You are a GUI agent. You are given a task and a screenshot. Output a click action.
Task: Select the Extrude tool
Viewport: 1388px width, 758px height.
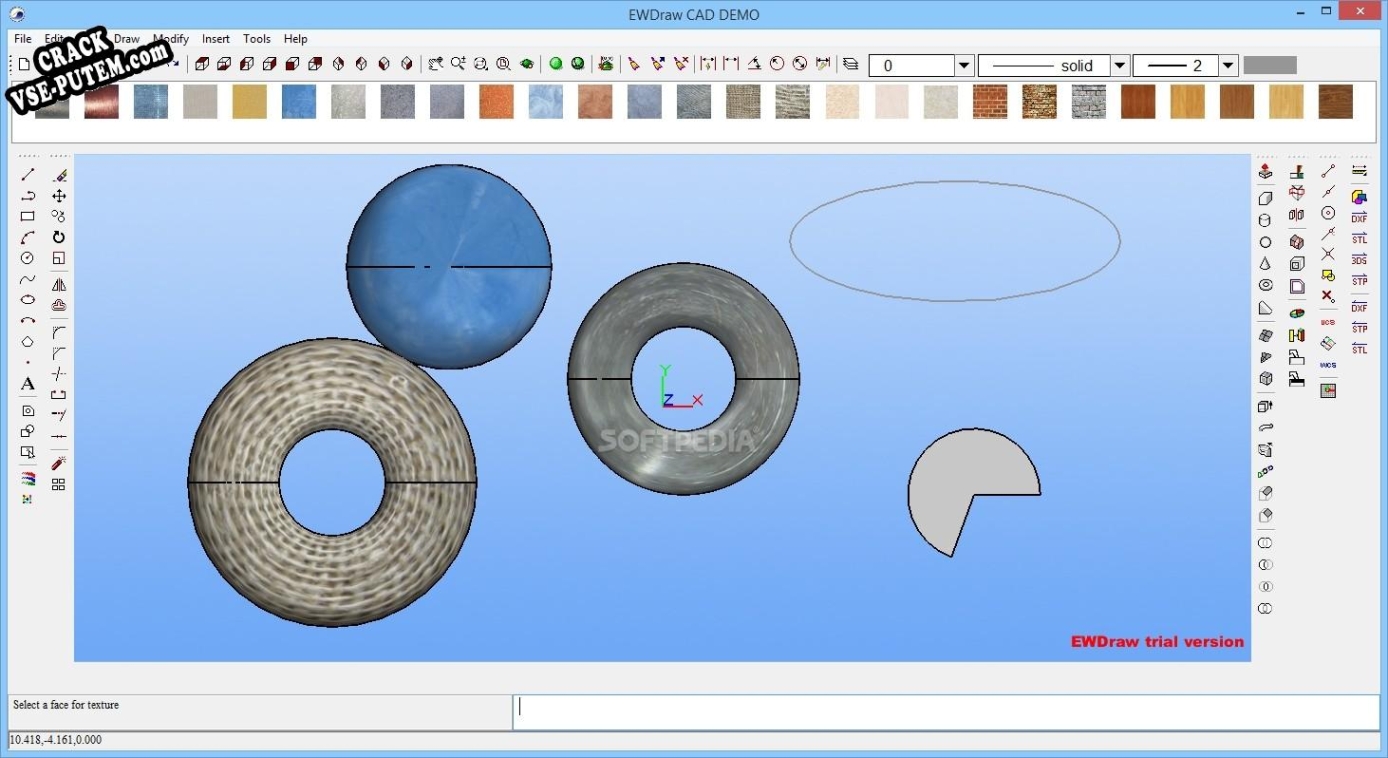[1265, 172]
